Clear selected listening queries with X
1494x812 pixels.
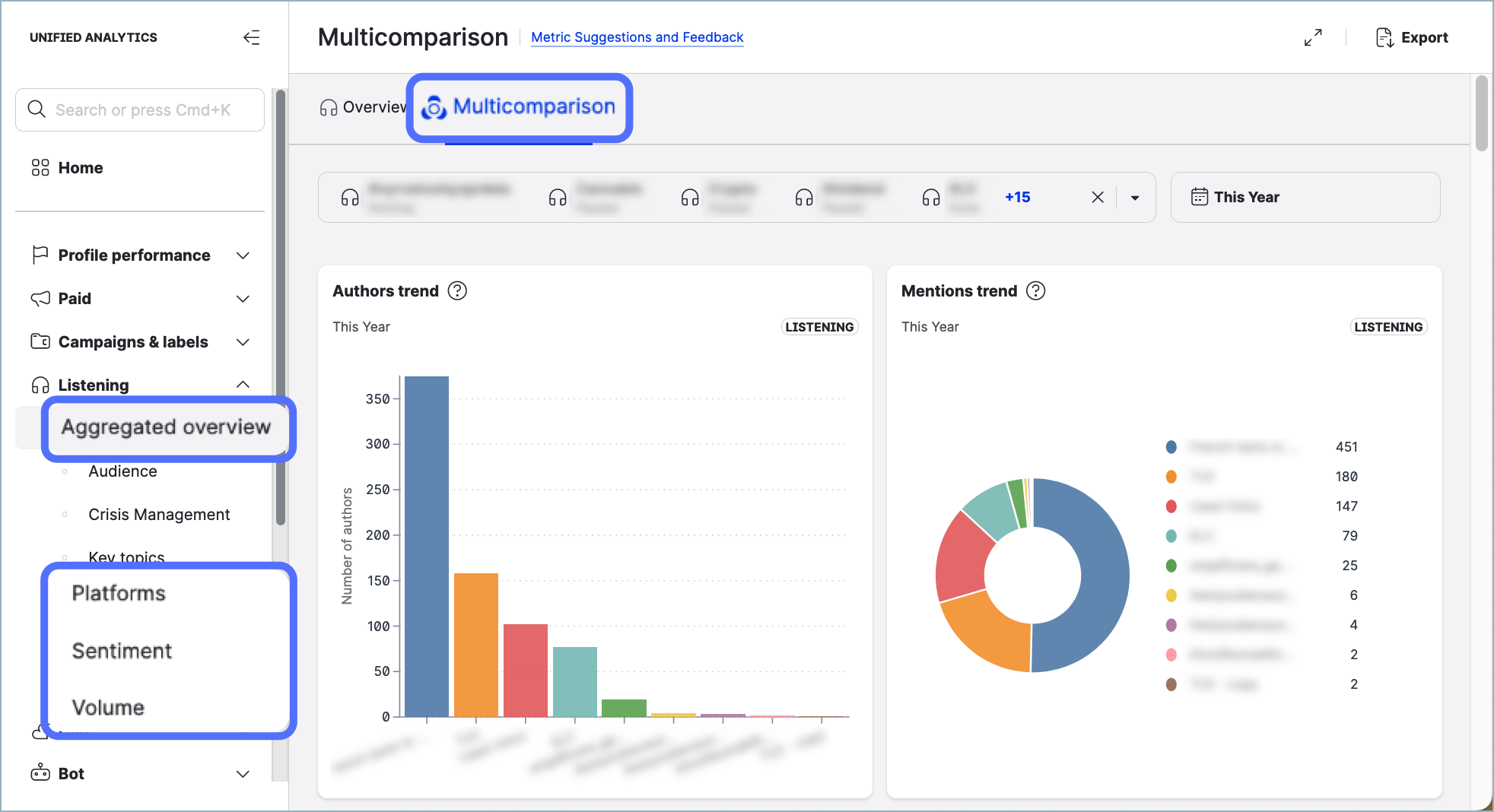[1097, 197]
